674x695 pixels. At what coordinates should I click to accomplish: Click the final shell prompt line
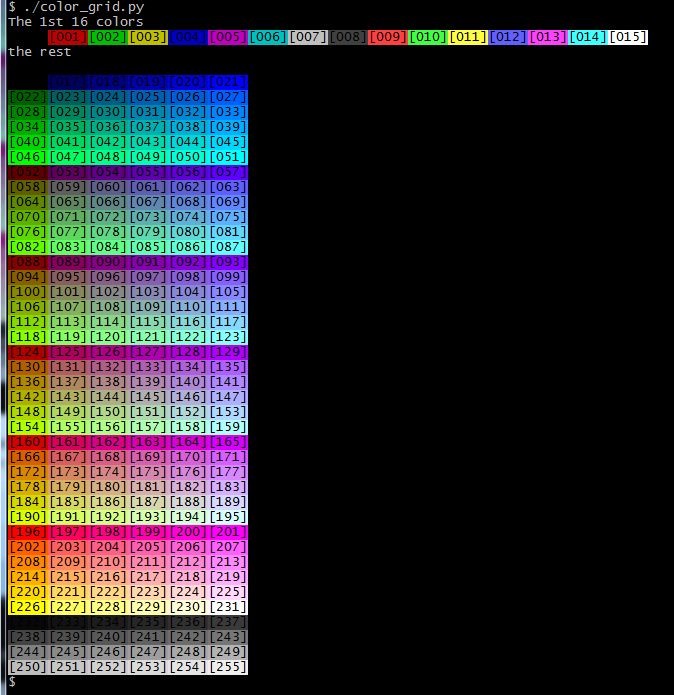click(x=12, y=682)
